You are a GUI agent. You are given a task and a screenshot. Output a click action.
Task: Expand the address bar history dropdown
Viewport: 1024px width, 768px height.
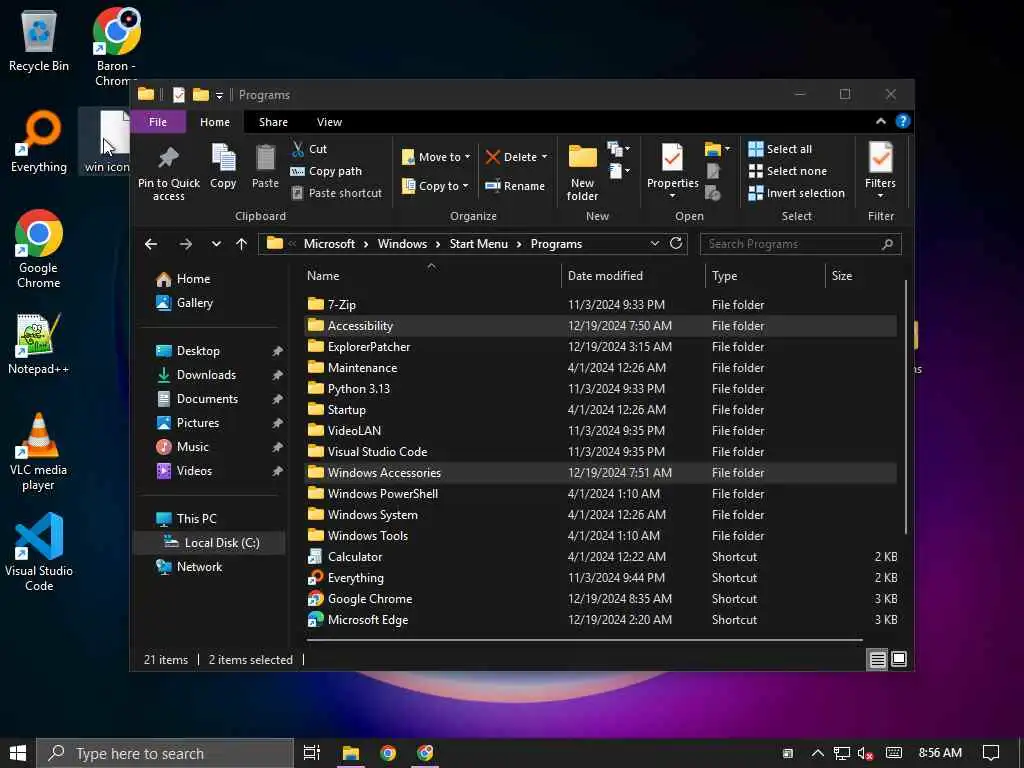[x=654, y=244]
